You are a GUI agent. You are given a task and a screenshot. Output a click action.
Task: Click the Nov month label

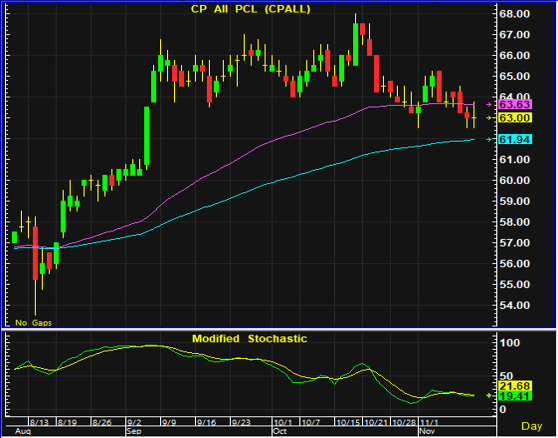click(x=427, y=431)
